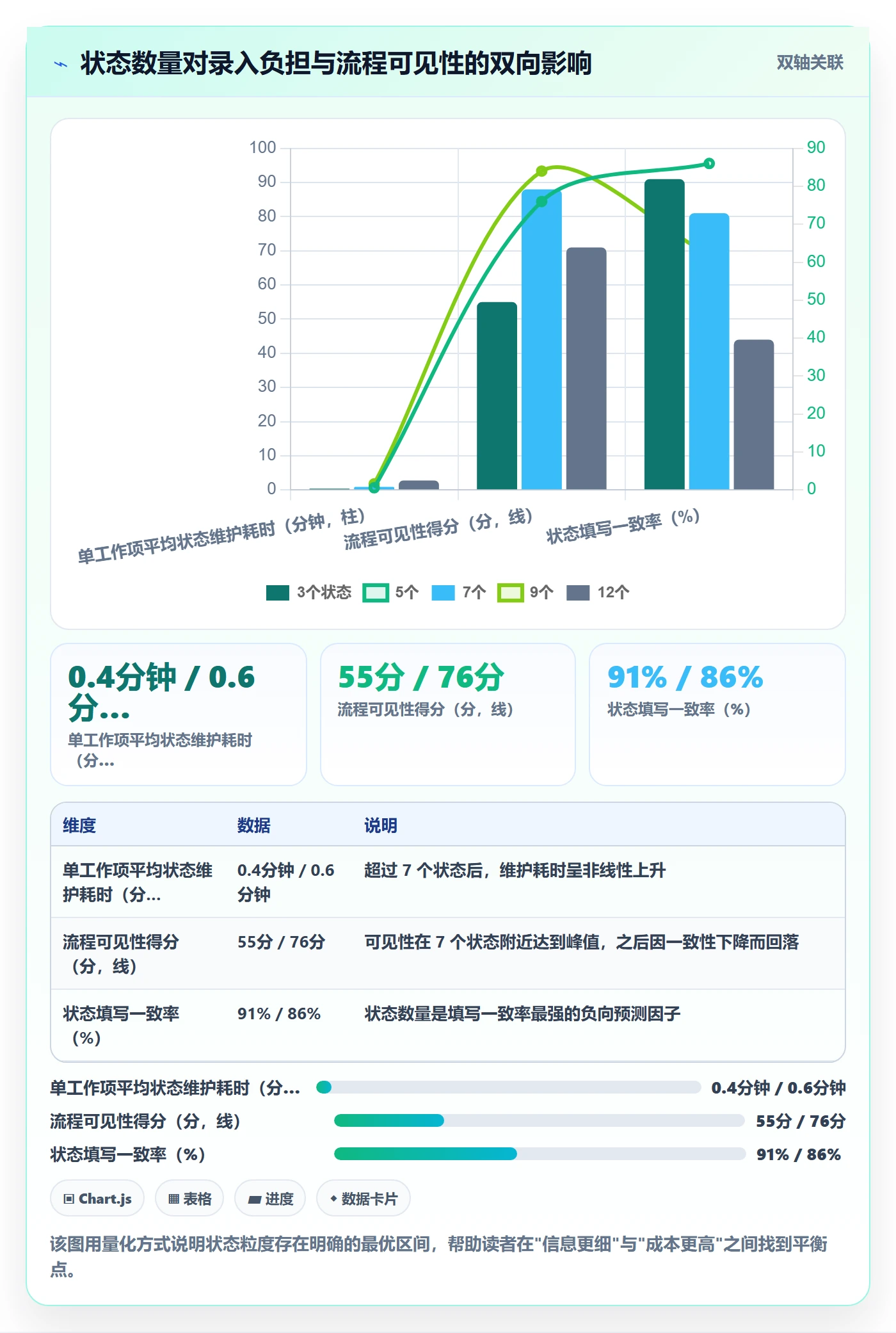This screenshot has height=1333, width=896.
Task: Click the tallest dark green bar in chart
Action: [664, 334]
